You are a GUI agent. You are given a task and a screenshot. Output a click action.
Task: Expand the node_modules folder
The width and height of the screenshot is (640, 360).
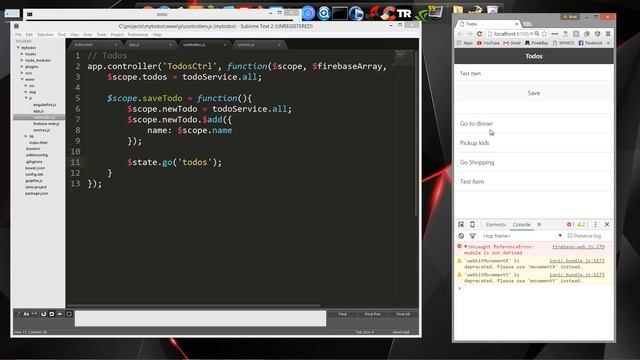pyautogui.click(x=22, y=60)
